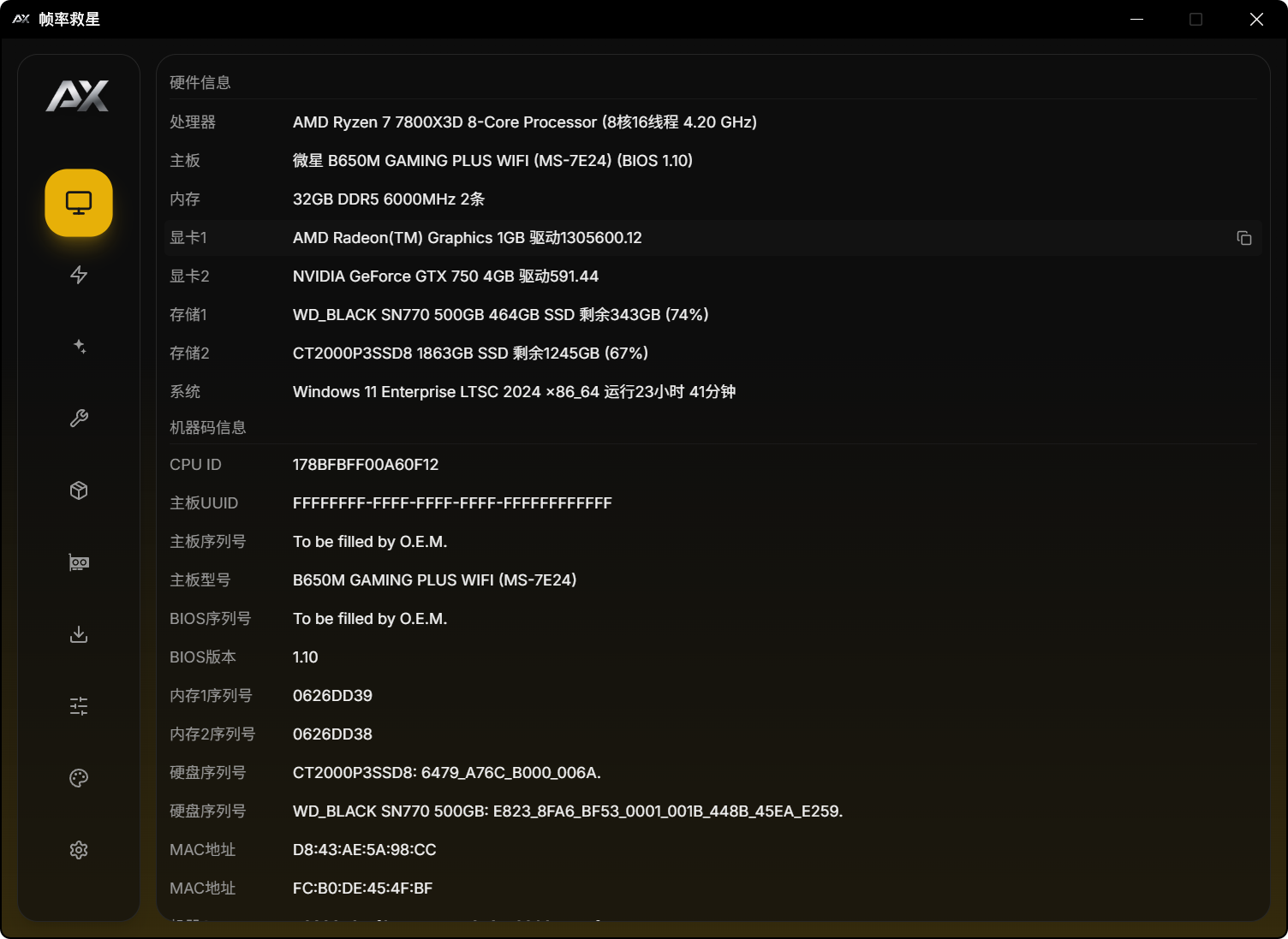Copy the 显卡1 AMD Radeon graphics info
The width and height of the screenshot is (1288, 939).
click(1243, 238)
